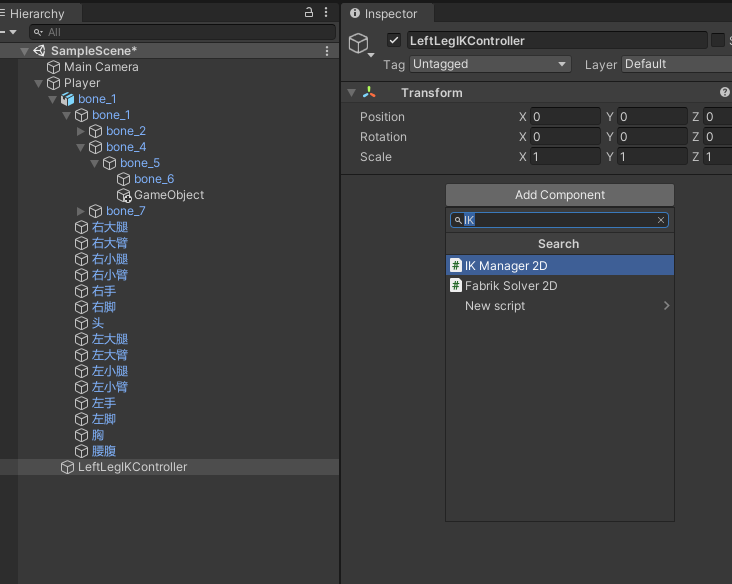Click the Unity scene icon beside SampleScene
The image size is (732, 584).
point(40,50)
